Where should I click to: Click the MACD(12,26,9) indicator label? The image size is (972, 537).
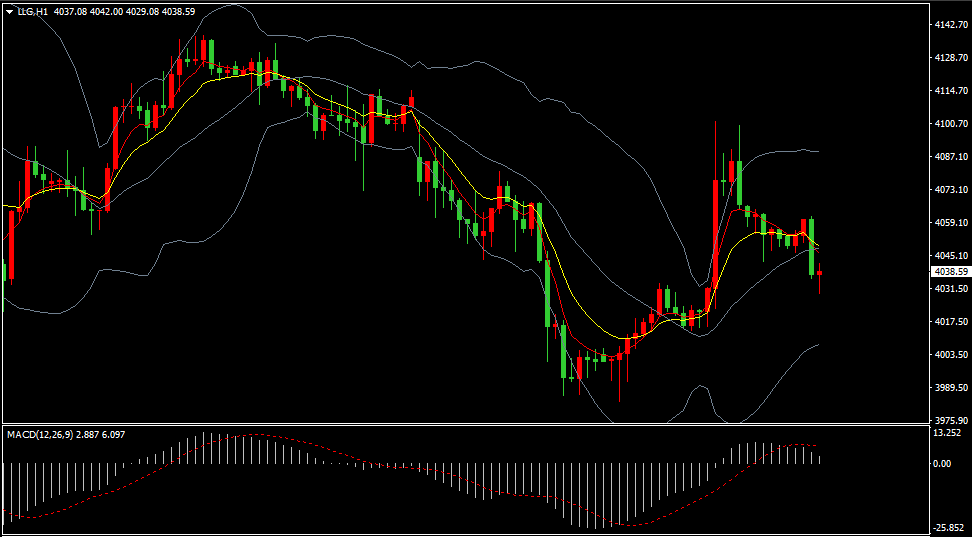tap(40, 435)
